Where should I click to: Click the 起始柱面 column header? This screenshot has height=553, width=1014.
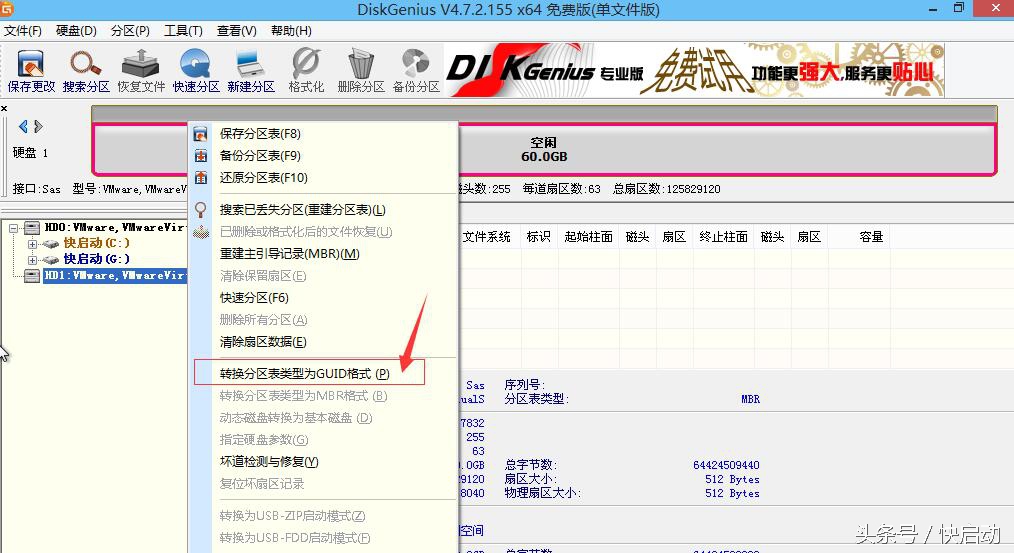click(588, 237)
